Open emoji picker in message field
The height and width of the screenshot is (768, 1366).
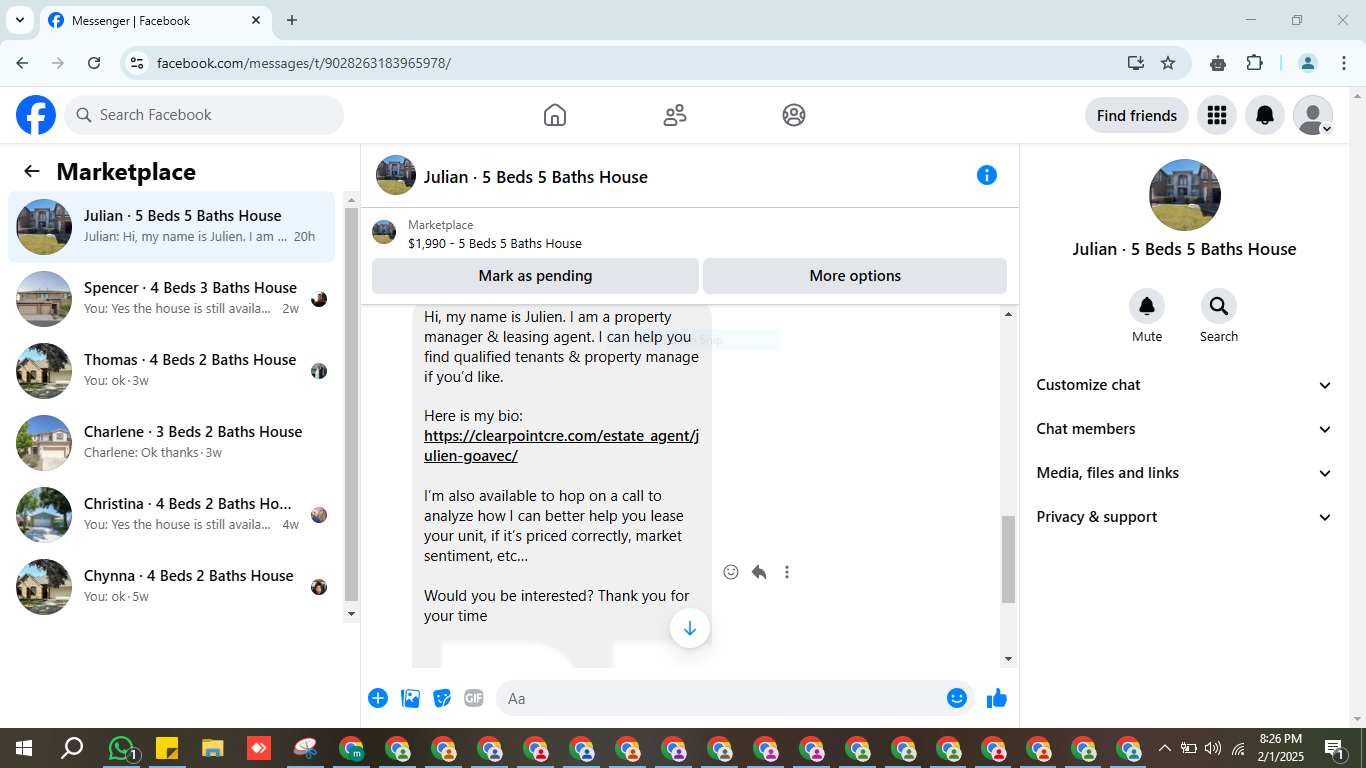[957, 698]
